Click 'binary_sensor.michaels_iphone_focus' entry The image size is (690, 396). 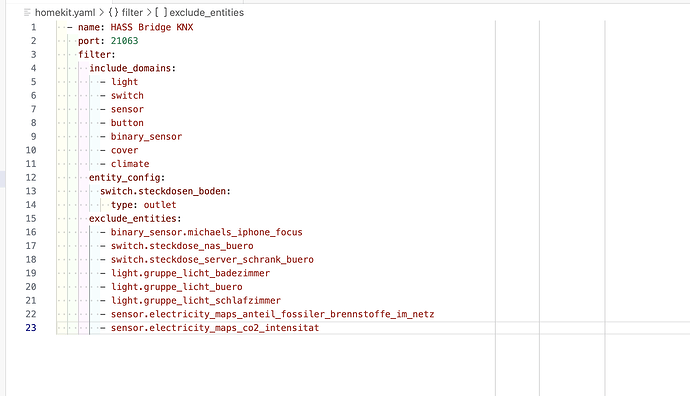(x=206, y=232)
